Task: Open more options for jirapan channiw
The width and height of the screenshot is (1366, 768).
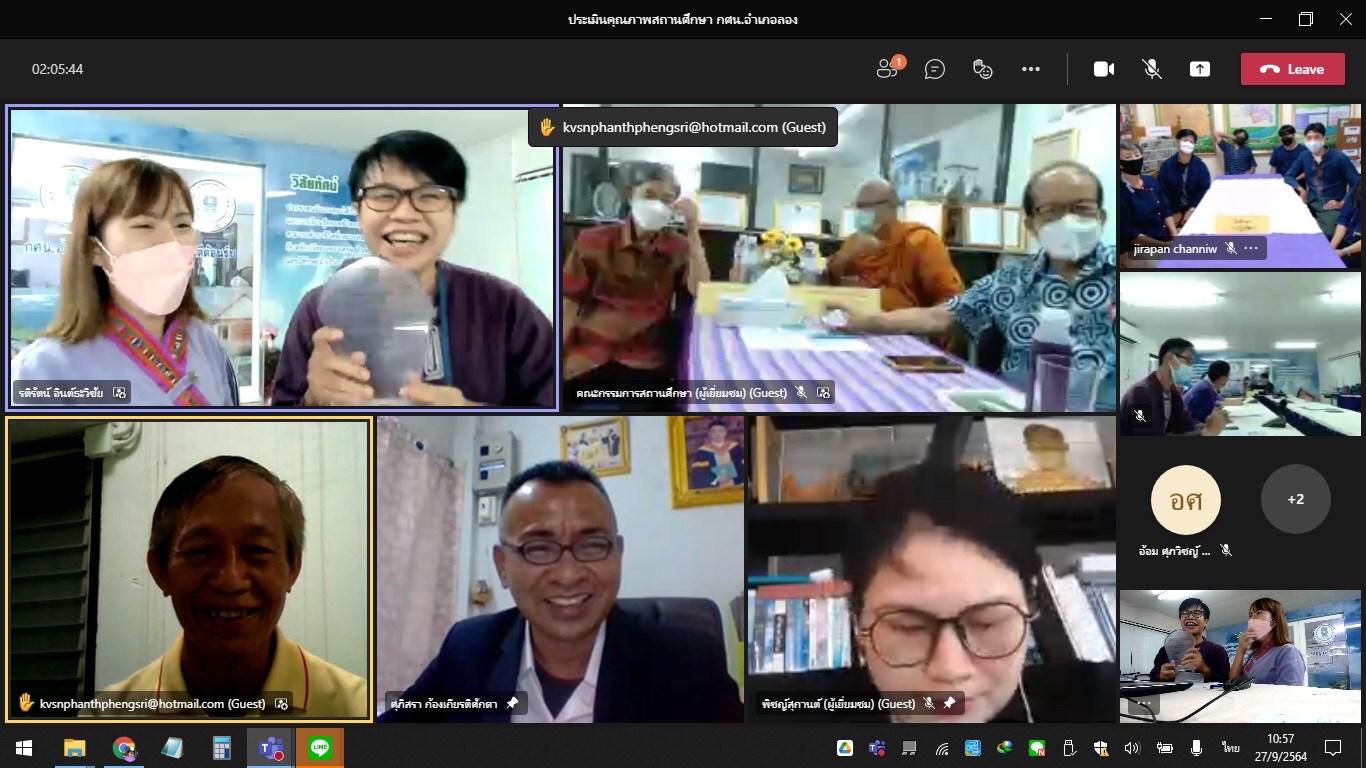Action: pos(1252,248)
